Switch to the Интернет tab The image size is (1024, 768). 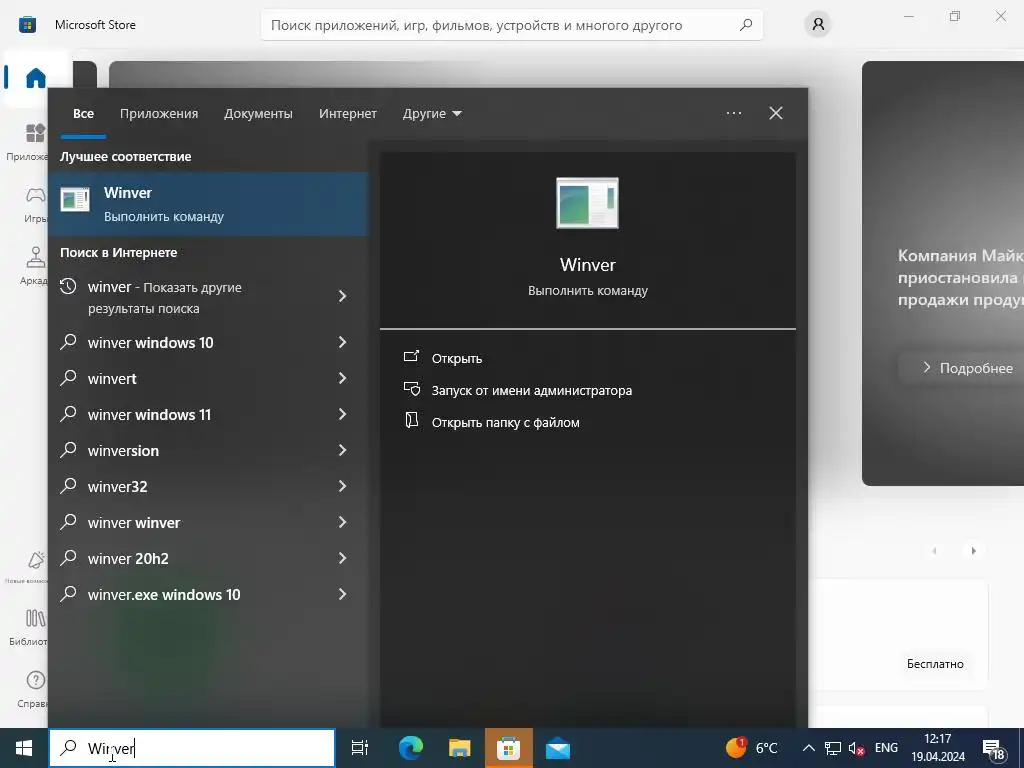point(348,114)
